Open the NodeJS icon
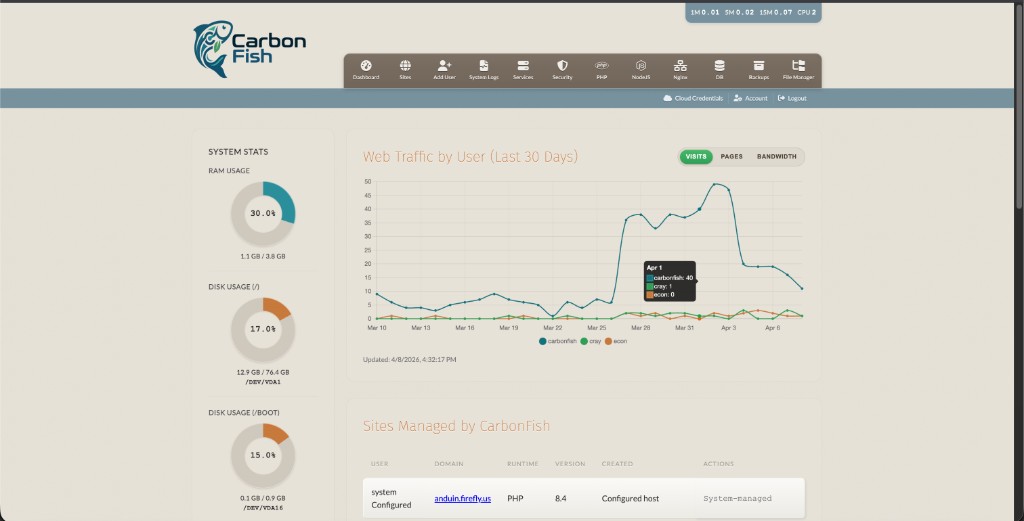 (641, 65)
